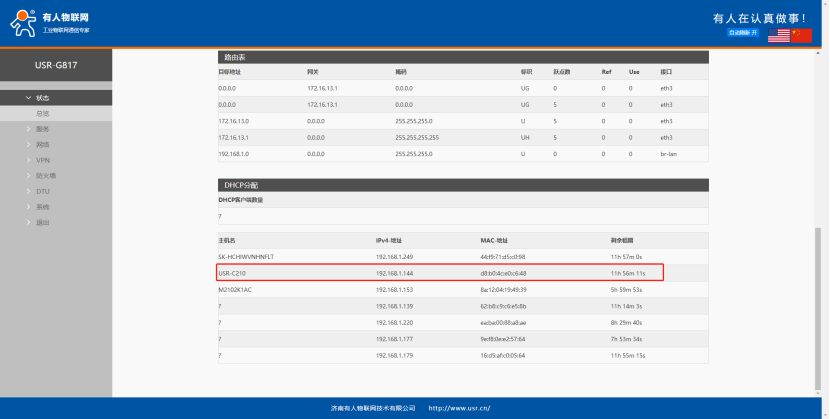The height and width of the screenshot is (419, 830).
Task: Open the 系统 system menu
Action: point(42,206)
